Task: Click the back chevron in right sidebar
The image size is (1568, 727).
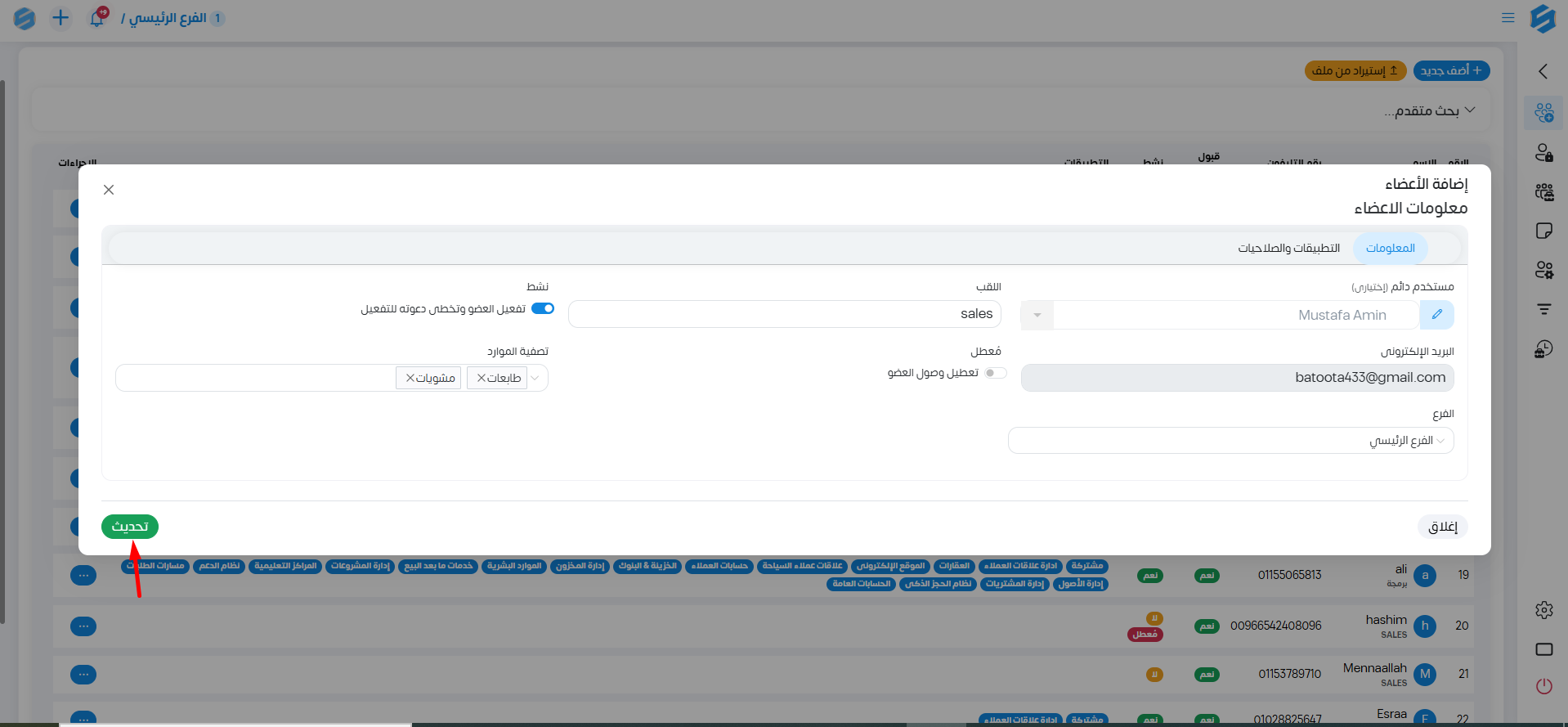Action: (1543, 72)
